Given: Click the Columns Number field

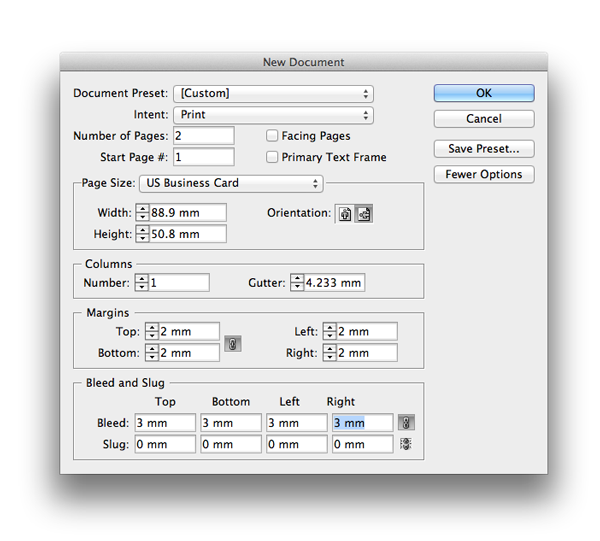Looking at the screenshot, I should [179, 283].
